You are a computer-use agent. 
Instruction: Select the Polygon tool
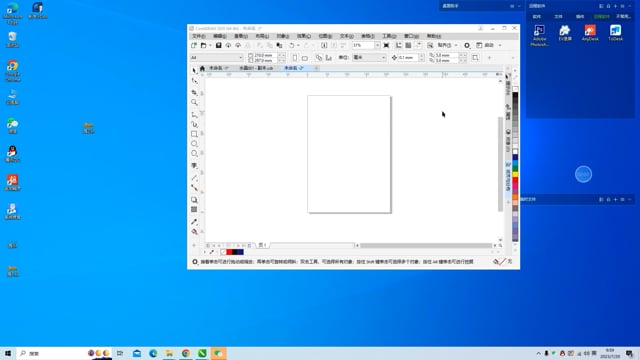tap(194, 153)
